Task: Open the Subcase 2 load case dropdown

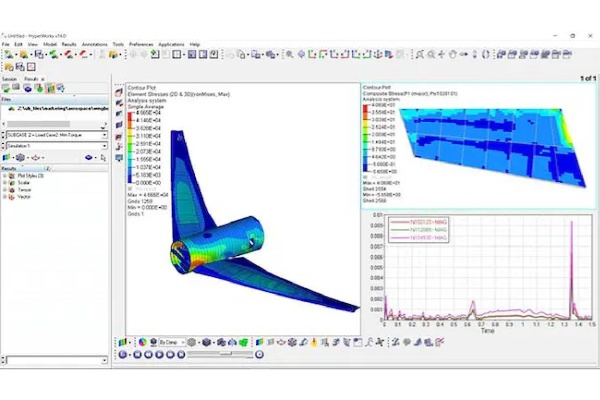Action: (x=106, y=133)
